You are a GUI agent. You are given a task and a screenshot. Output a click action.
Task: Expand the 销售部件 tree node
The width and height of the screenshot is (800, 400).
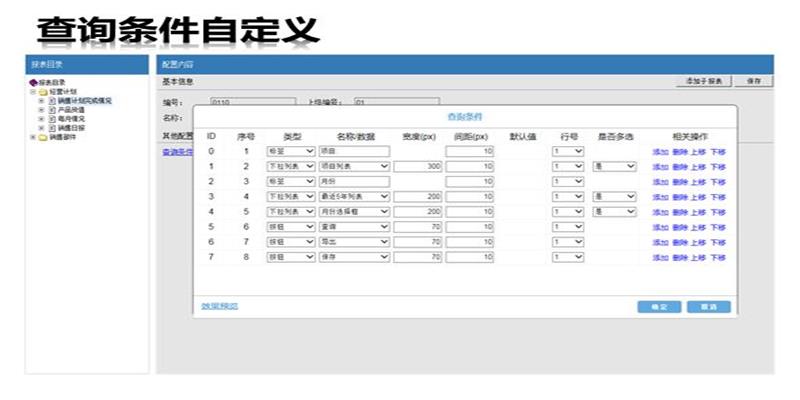(33, 137)
